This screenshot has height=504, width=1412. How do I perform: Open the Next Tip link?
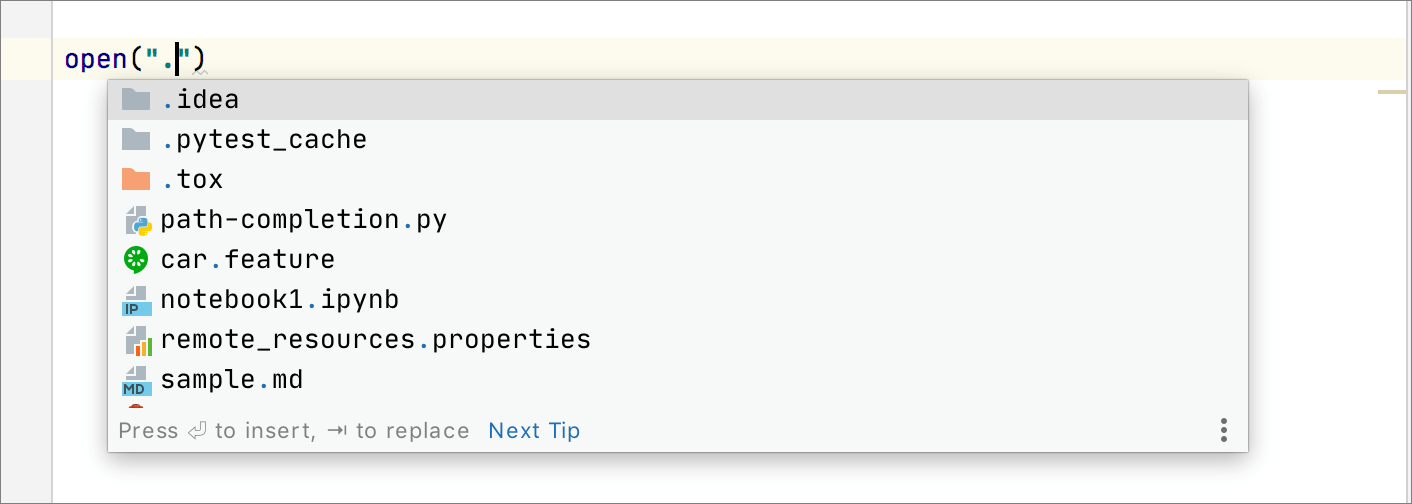click(534, 431)
